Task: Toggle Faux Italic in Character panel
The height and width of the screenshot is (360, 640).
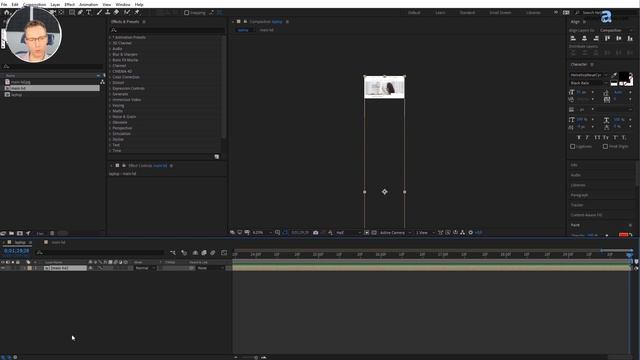Action: pyautogui.click(x=587, y=138)
